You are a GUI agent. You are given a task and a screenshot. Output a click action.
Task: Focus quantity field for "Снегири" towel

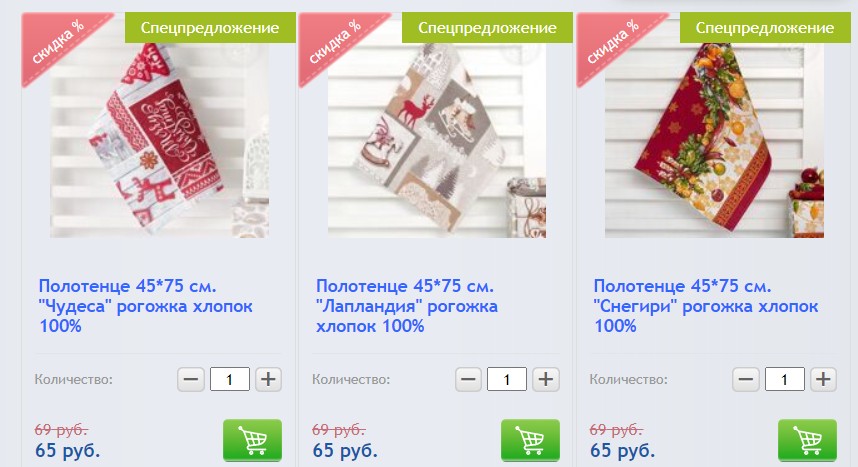(785, 379)
